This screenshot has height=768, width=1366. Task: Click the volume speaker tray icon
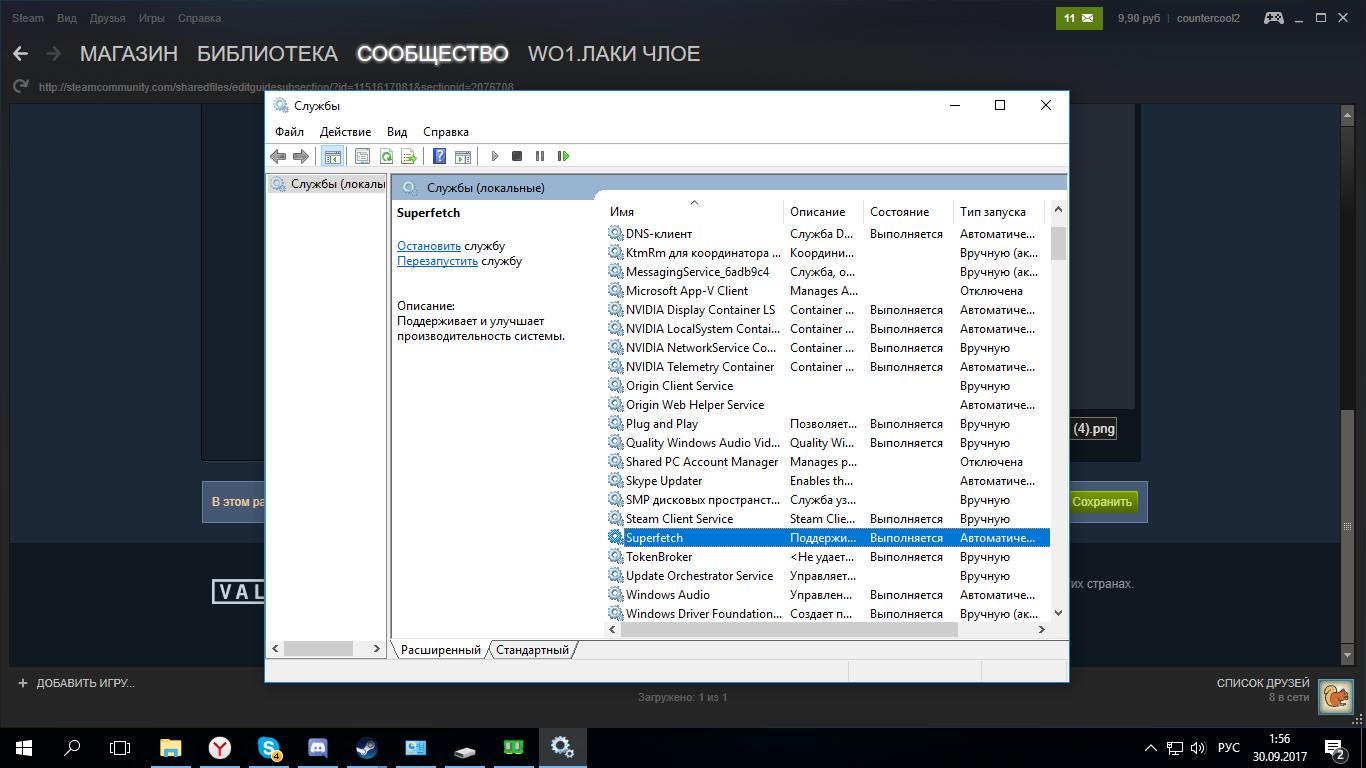(1198, 748)
